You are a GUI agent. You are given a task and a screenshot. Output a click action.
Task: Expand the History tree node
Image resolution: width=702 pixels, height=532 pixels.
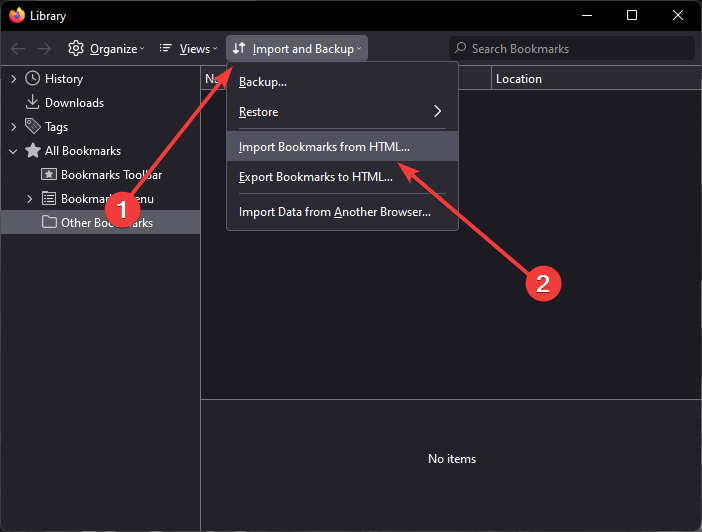[x=13, y=79]
